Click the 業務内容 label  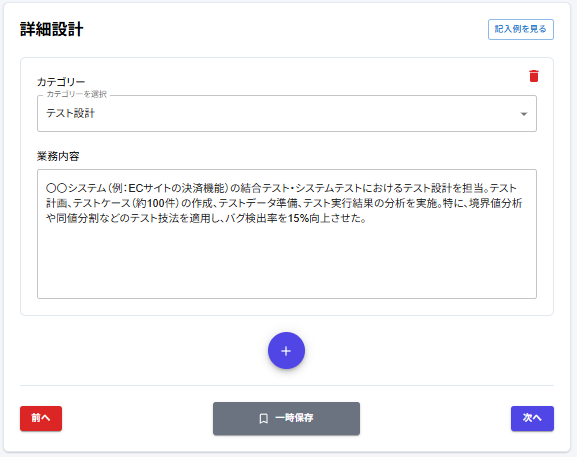click(58, 156)
